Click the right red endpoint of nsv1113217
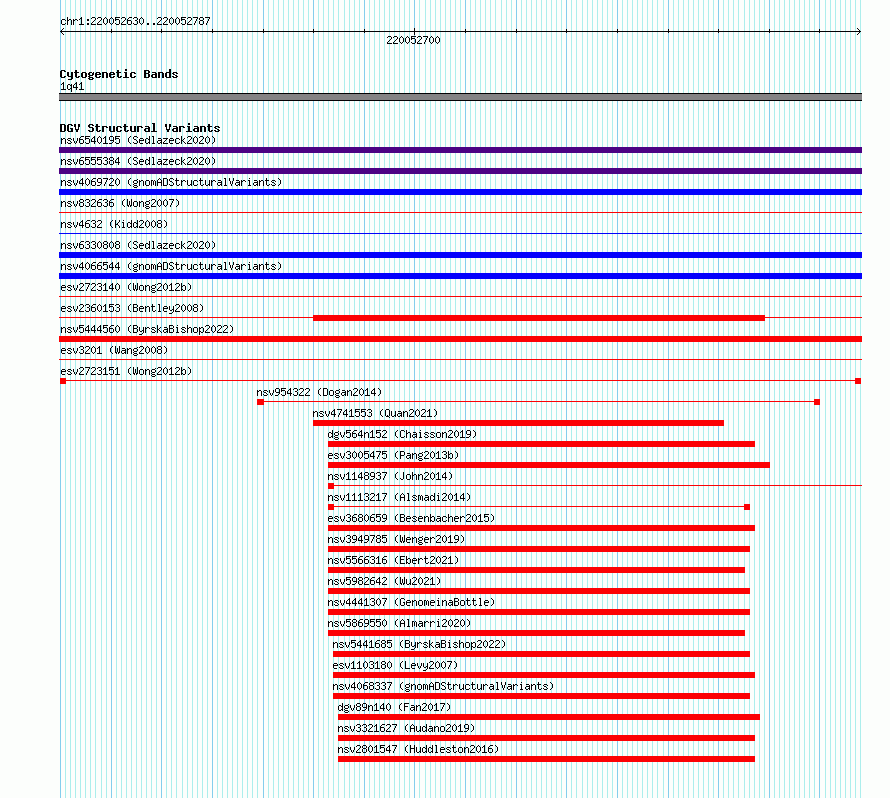 (x=747, y=507)
